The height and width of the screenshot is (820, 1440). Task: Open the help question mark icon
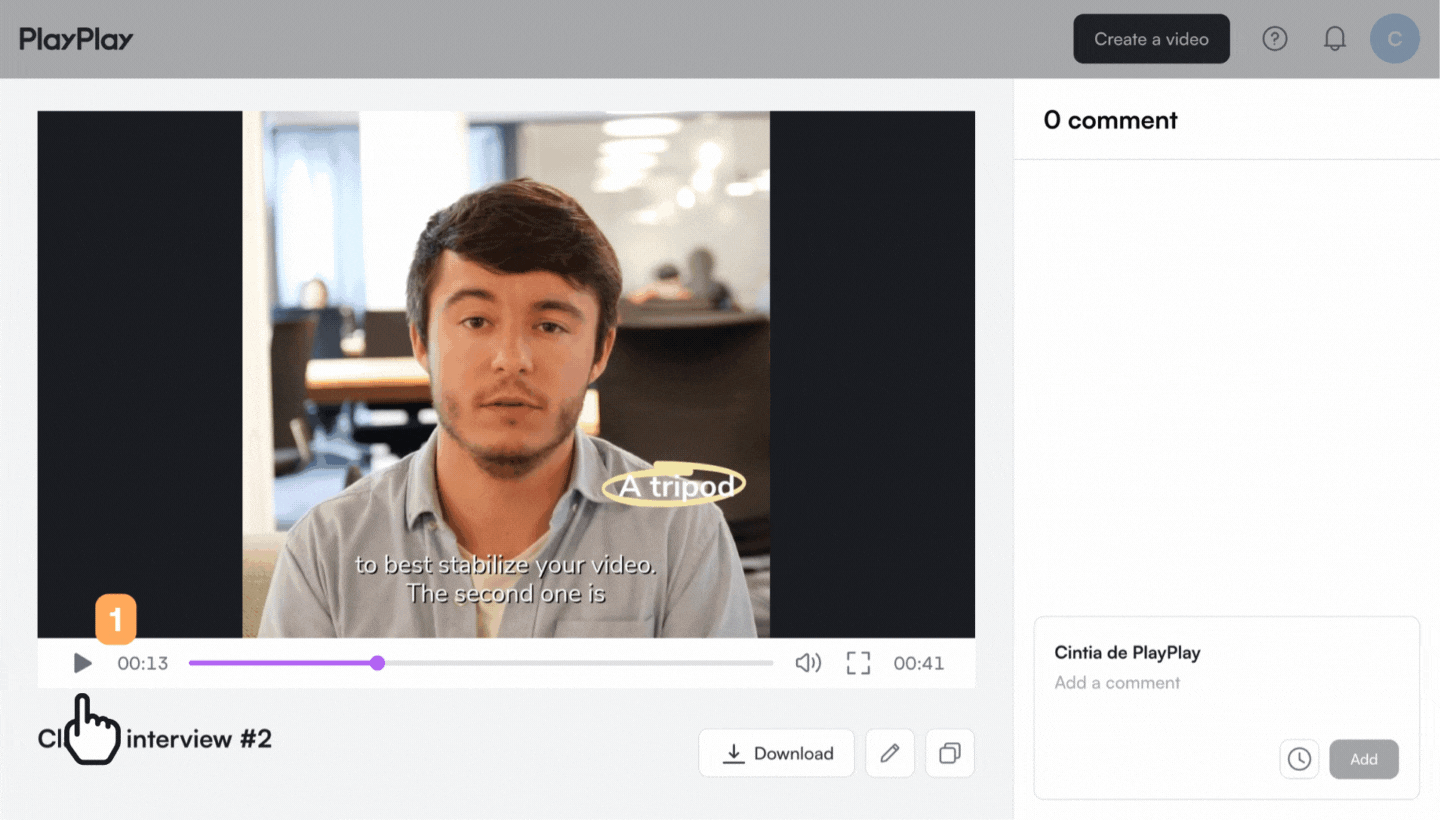coord(1274,38)
